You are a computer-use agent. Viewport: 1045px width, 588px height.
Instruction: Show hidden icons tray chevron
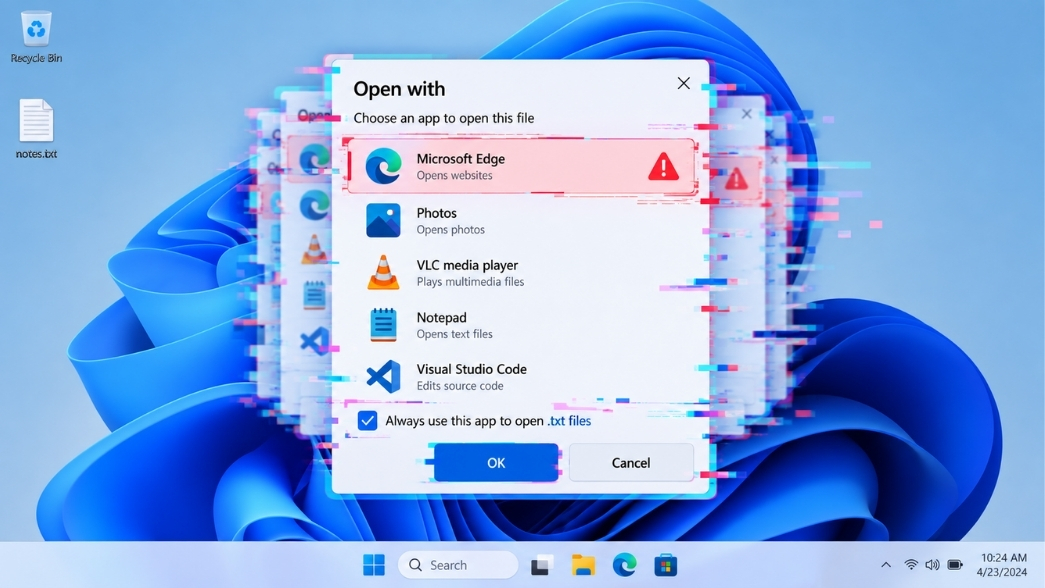(x=886, y=565)
